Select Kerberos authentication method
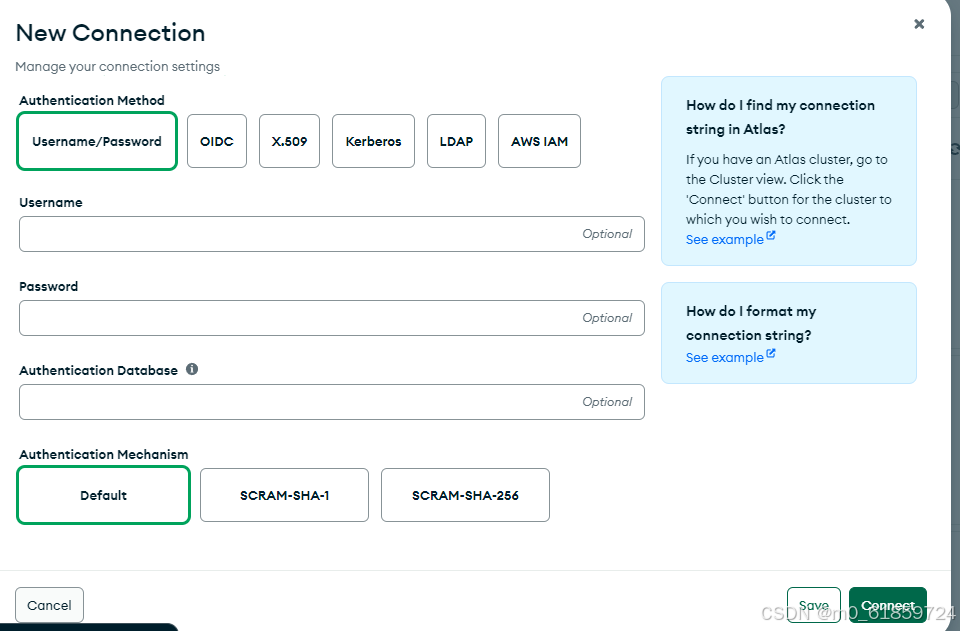Viewport: 960px width, 631px height. [373, 141]
